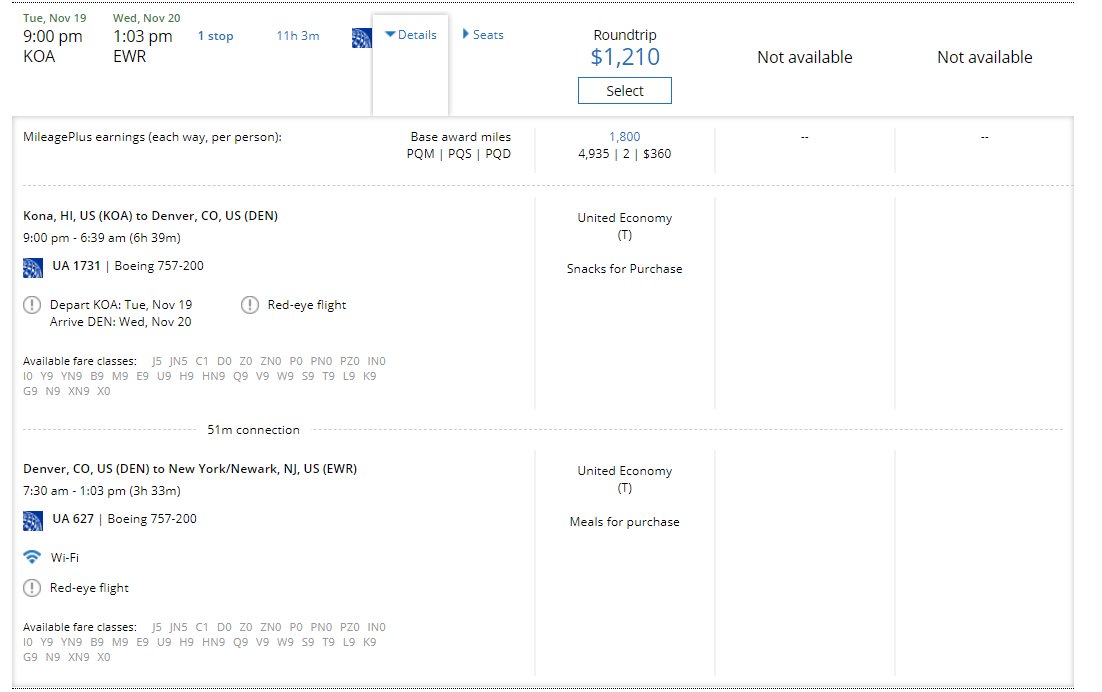Click first Not available column text
Viewport: 1102px width, 692px height.
click(805, 57)
